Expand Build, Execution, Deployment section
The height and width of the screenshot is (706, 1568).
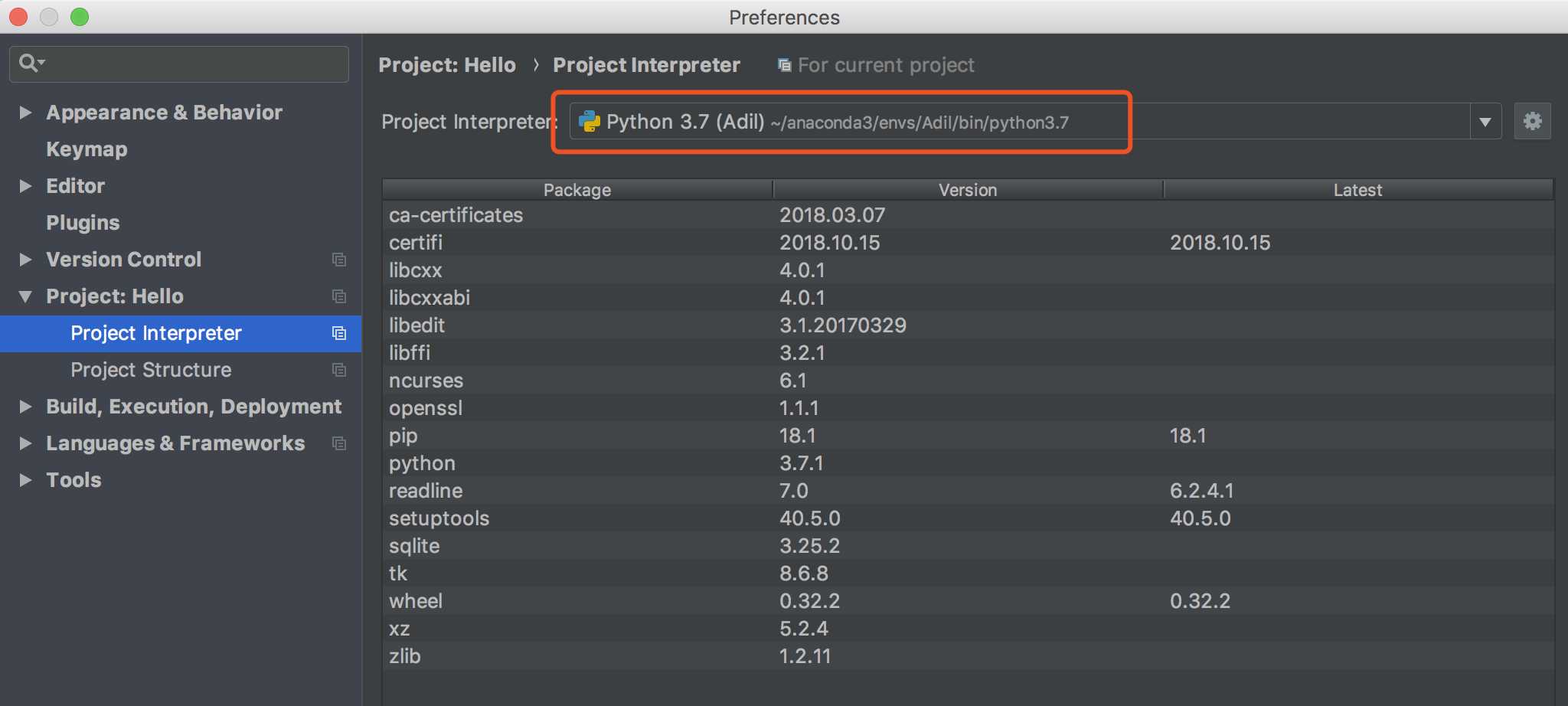pyautogui.click(x=25, y=407)
